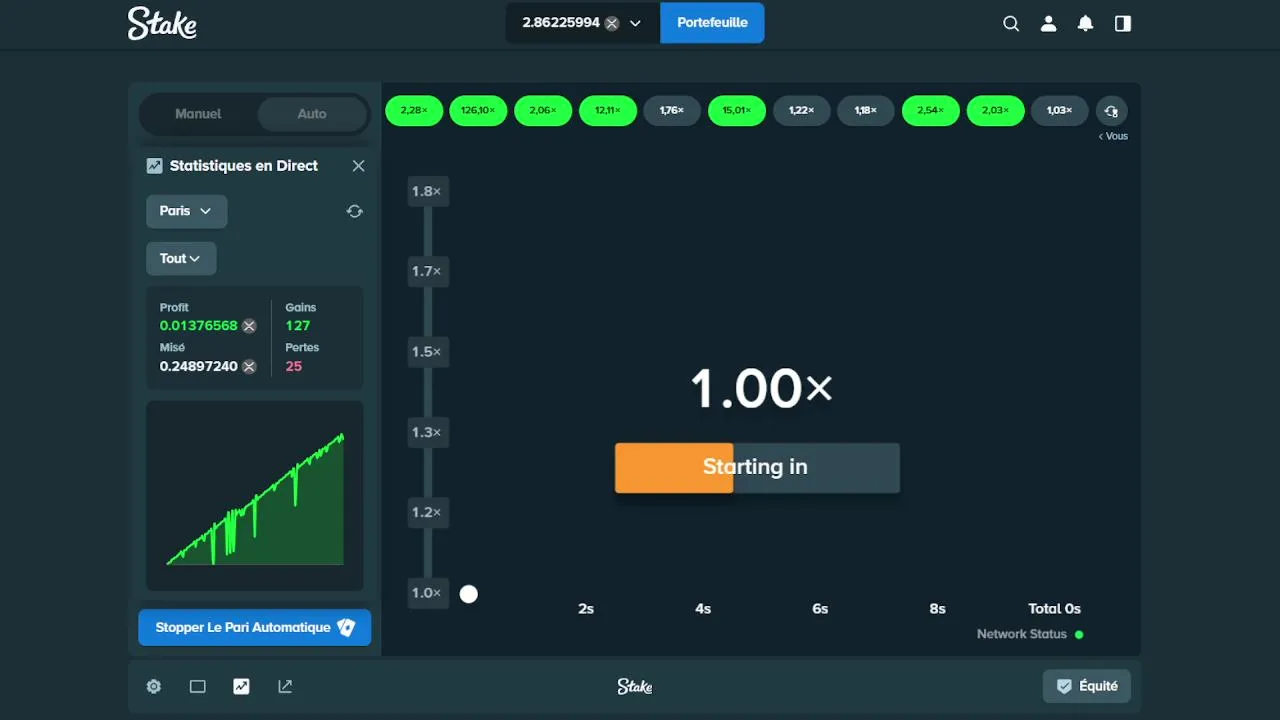1280x720 pixels.
Task: Open the notifications bell icon
Action: click(x=1085, y=24)
